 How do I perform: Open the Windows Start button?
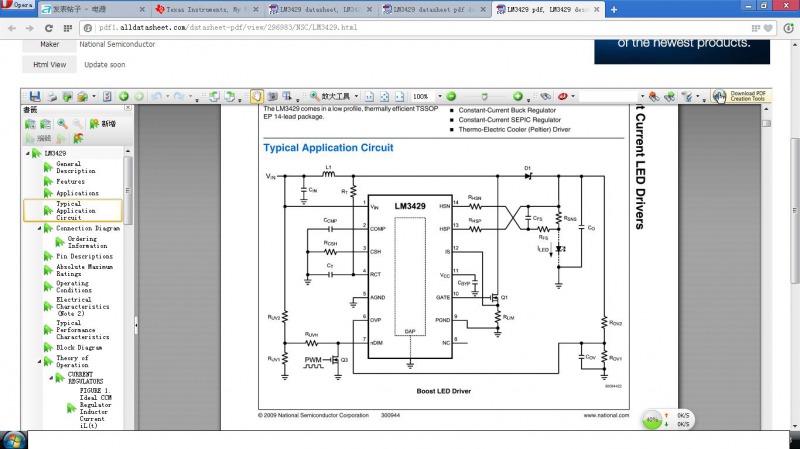tap(14, 440)
